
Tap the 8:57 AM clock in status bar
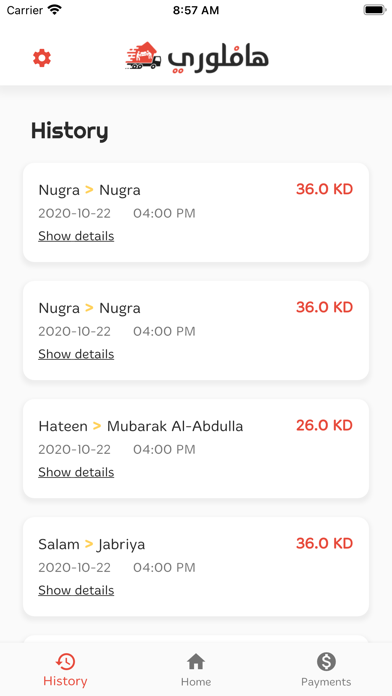coord(196,10)
